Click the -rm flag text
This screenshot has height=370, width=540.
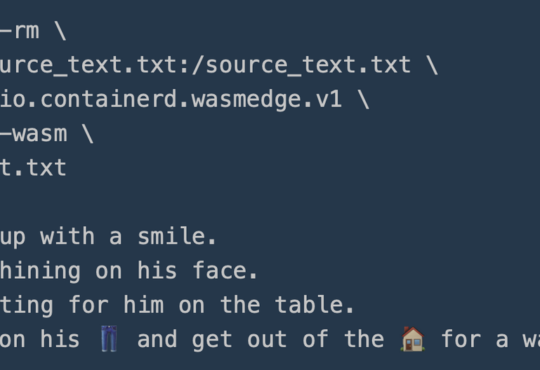tap(19, 31)
